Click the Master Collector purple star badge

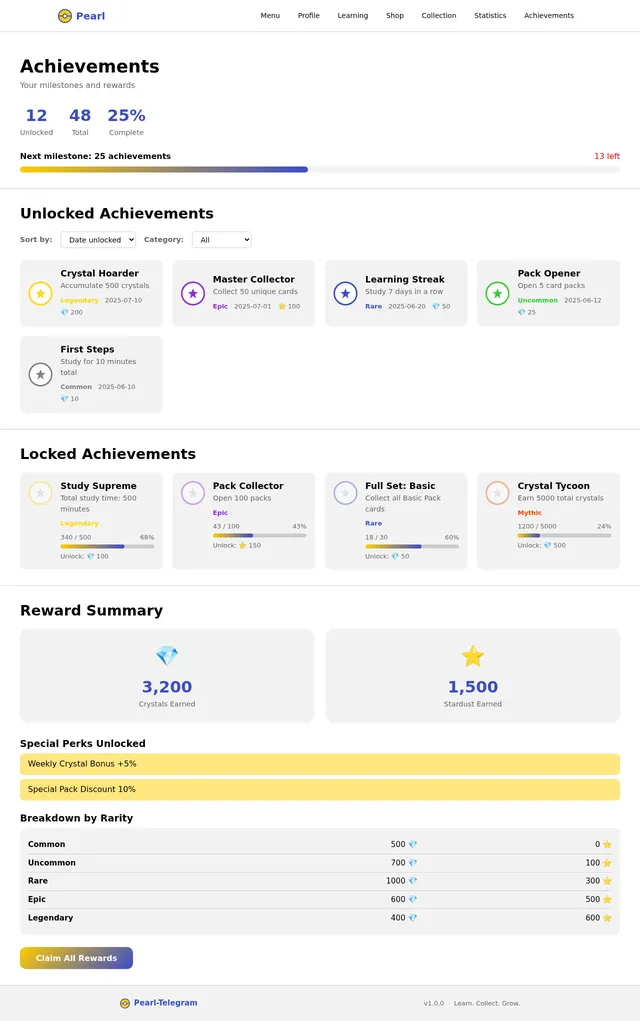coord(193,294)
